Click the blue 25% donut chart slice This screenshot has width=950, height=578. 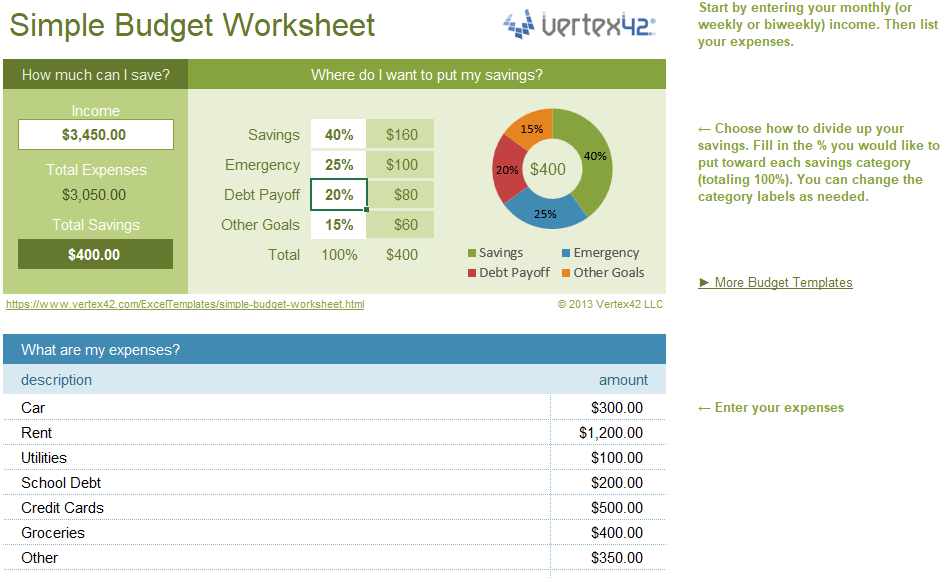pos(544,212)
